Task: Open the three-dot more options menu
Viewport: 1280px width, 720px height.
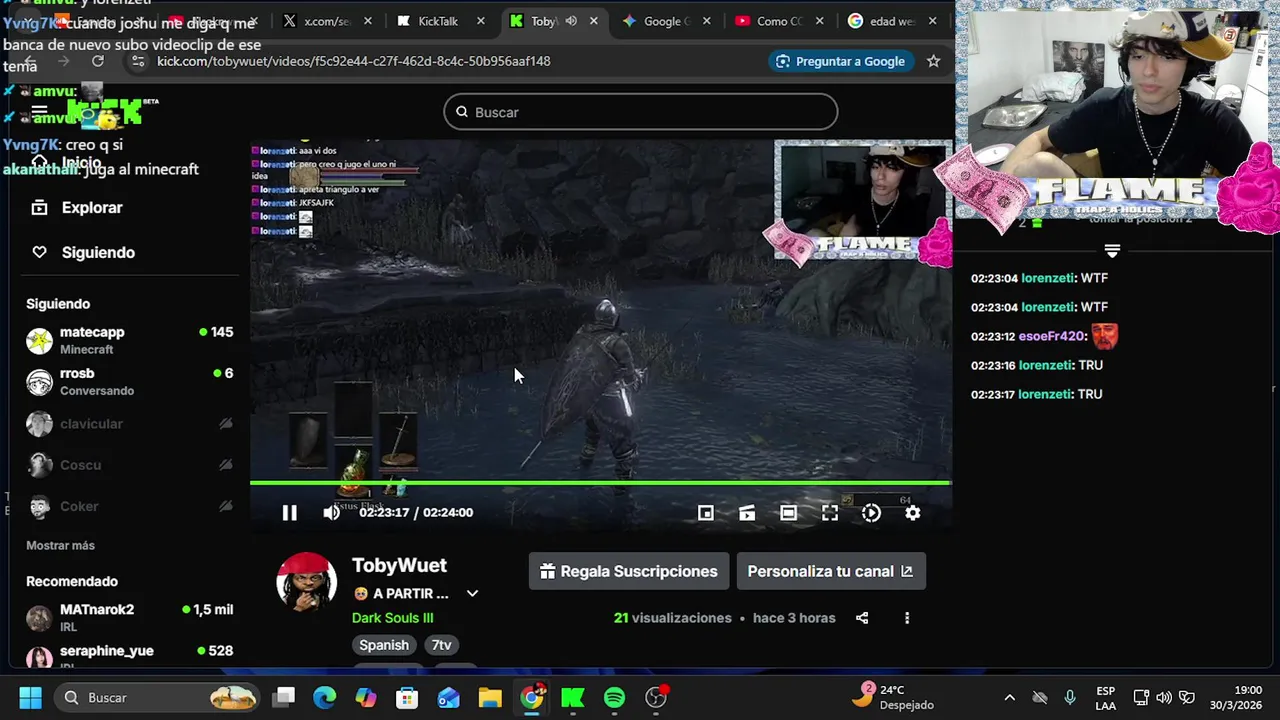Action: point(907,618)
